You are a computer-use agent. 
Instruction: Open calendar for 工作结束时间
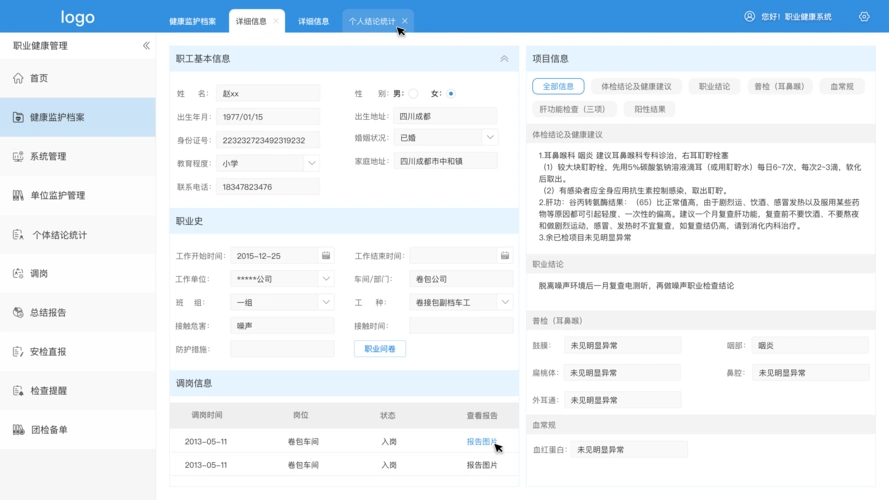click(505, 256)
